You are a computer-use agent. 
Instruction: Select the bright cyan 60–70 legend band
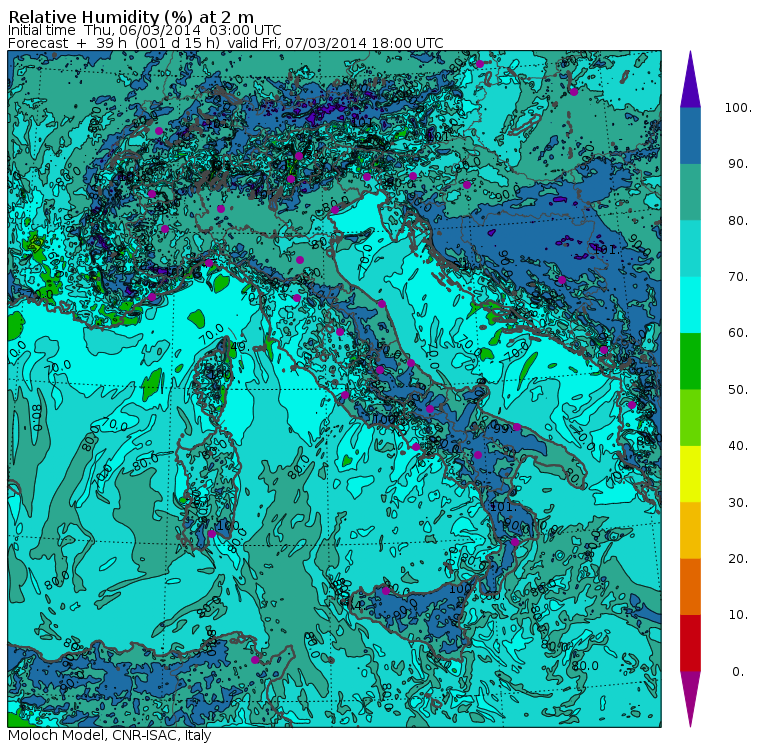690,304
